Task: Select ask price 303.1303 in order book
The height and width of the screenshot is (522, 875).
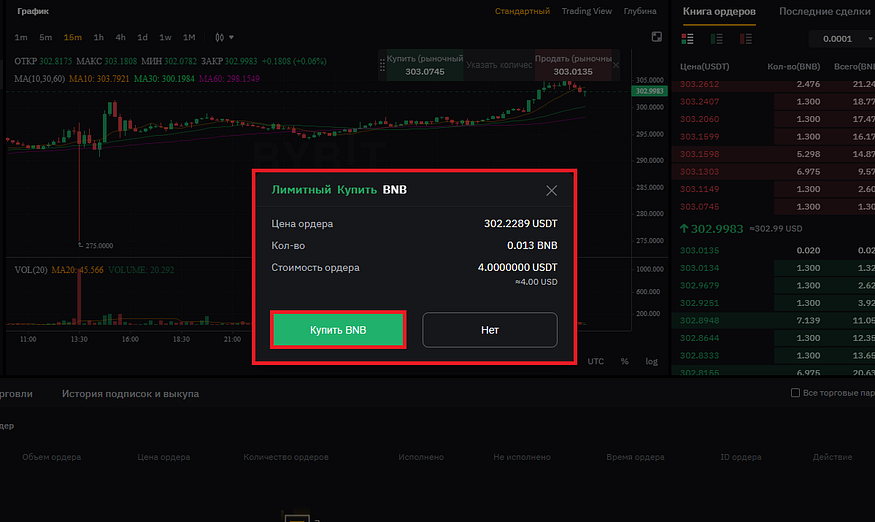Action: (x=699, y=171)
